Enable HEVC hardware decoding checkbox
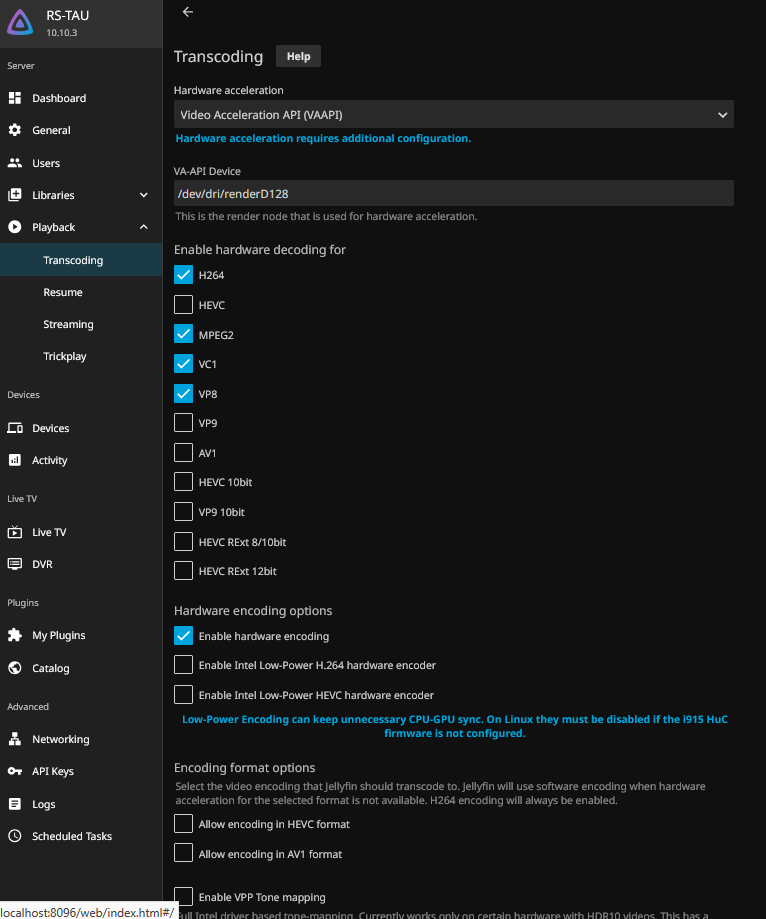Screen dimensions: 766x919 pyautogui.click(x=184, y=304)
